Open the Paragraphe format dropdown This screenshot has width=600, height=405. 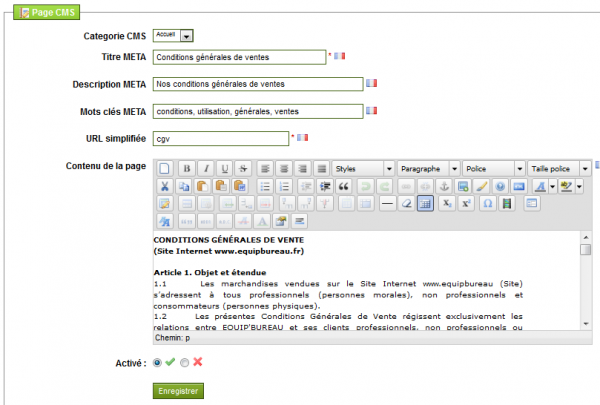(x=428, y=168)
